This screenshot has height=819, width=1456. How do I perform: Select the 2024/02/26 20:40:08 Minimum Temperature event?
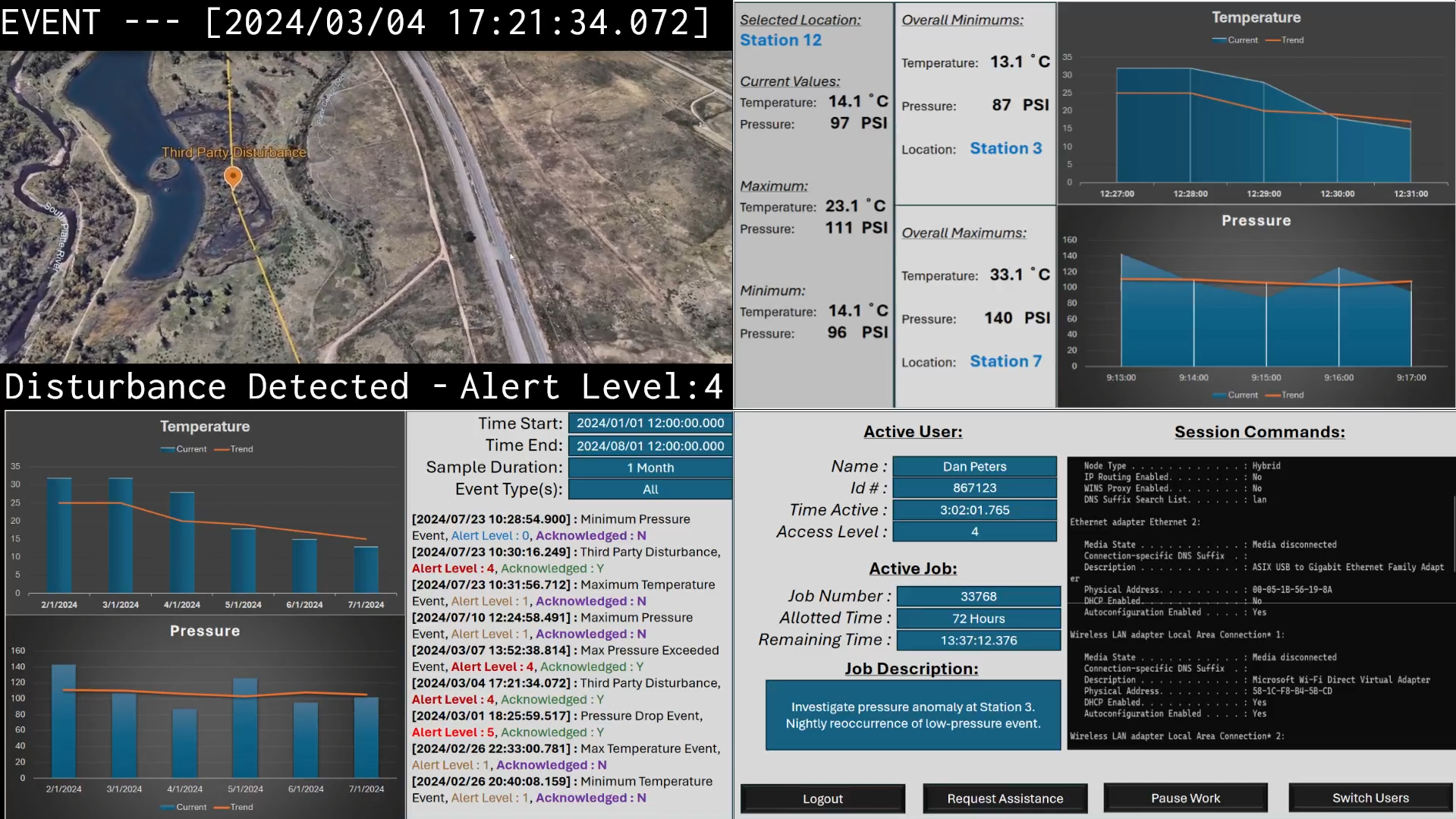(x=562, y=789)
